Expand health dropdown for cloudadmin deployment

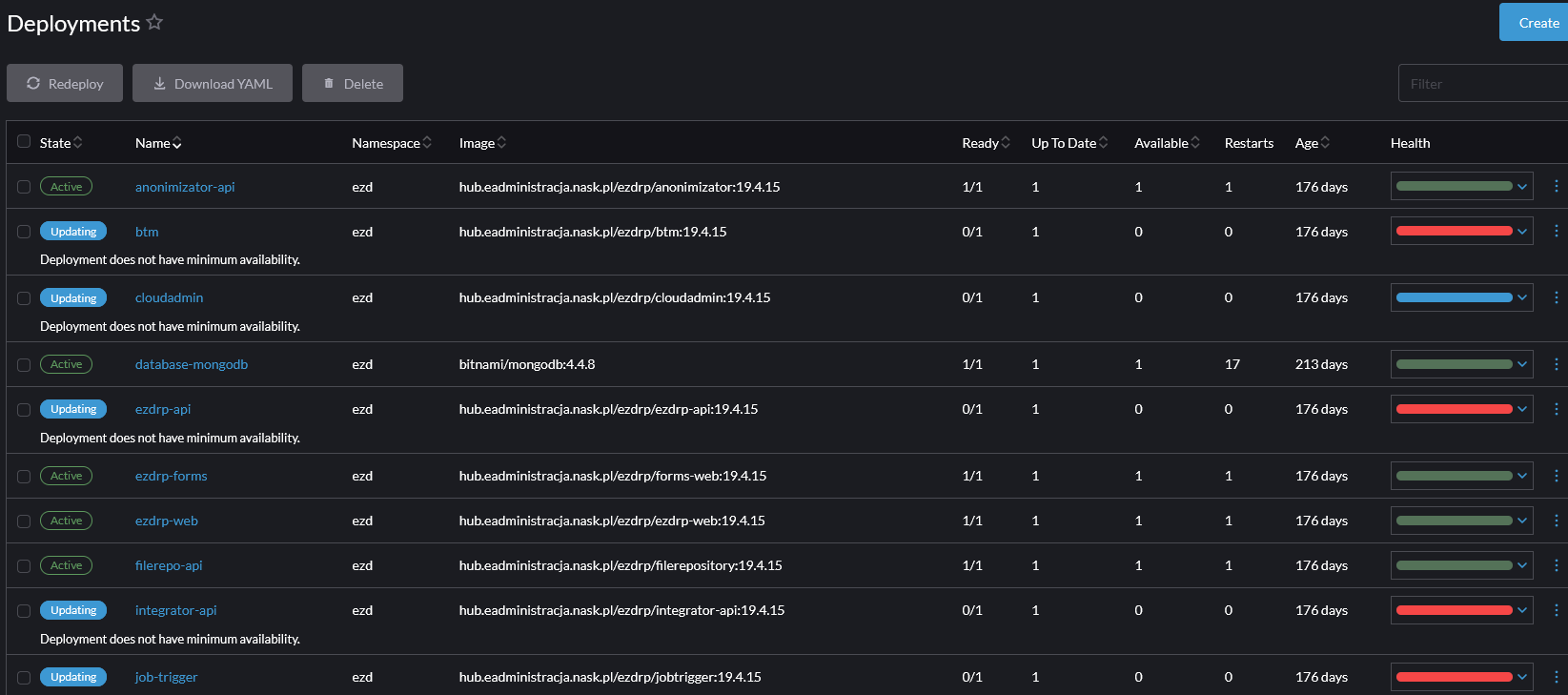point(1522,297)
